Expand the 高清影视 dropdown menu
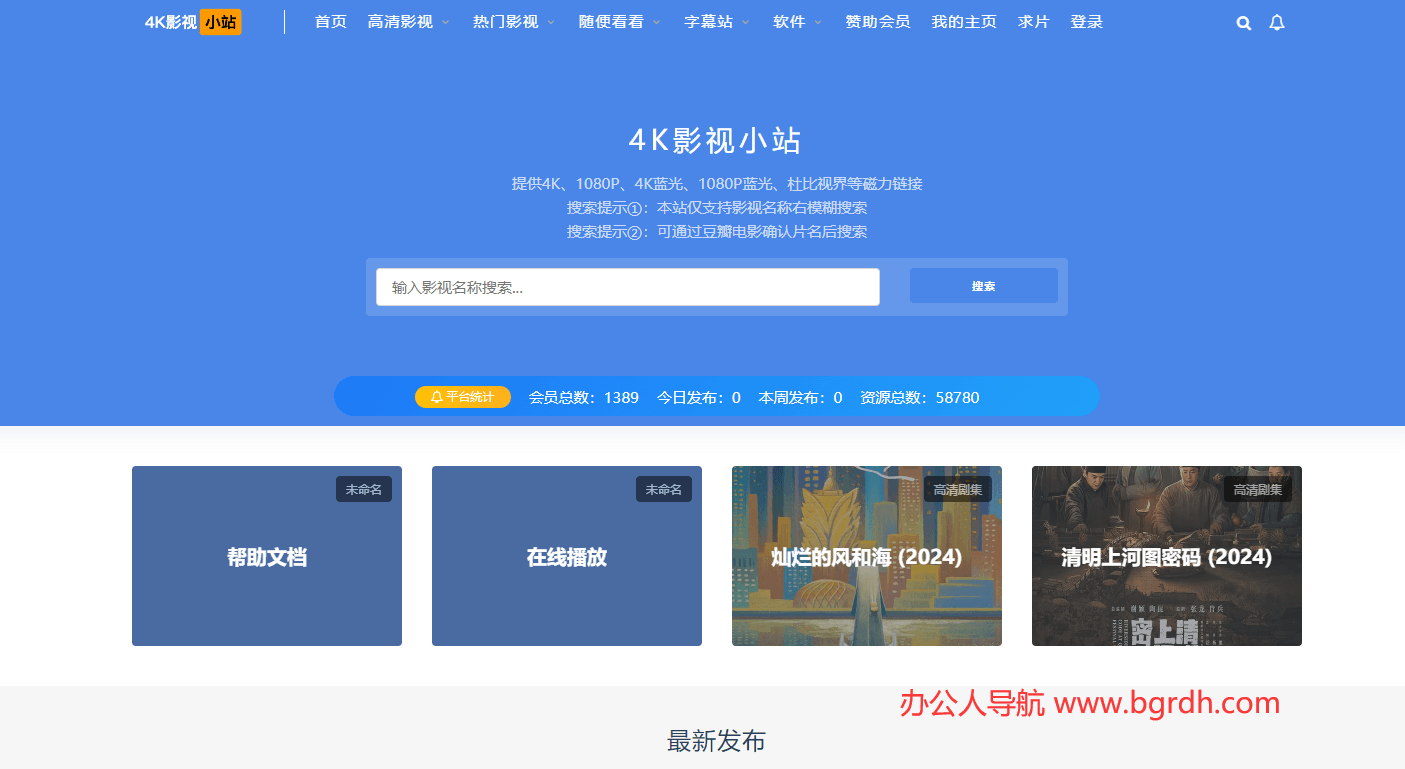Screen dimensions: 1405x769 401,21
